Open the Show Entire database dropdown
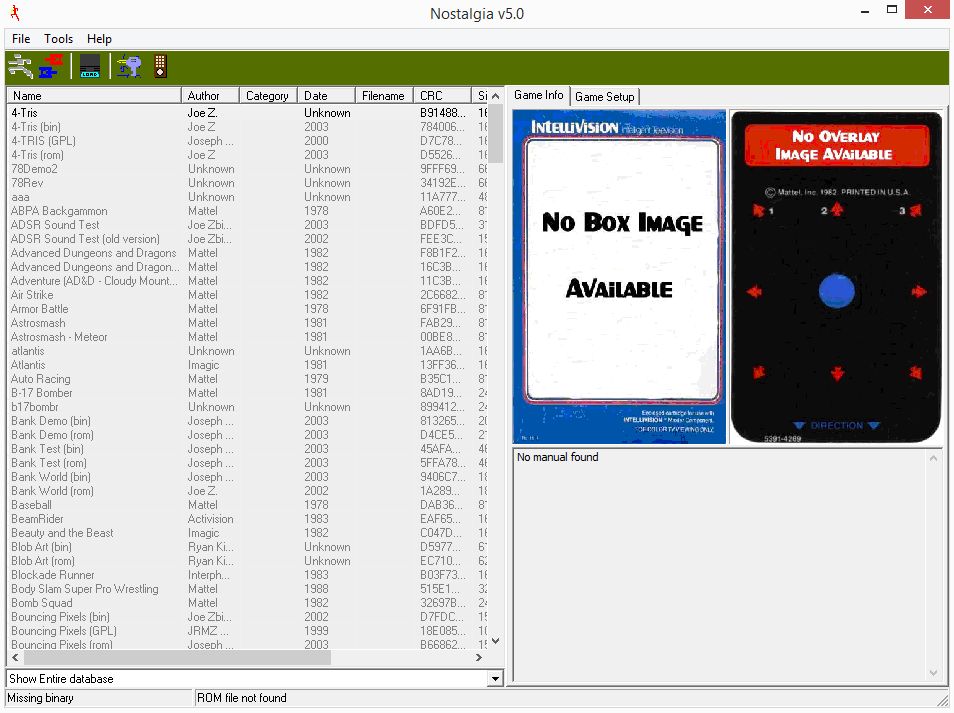Image resolution: width=954 pixels, height=713 pixels. tap(495, 678)
